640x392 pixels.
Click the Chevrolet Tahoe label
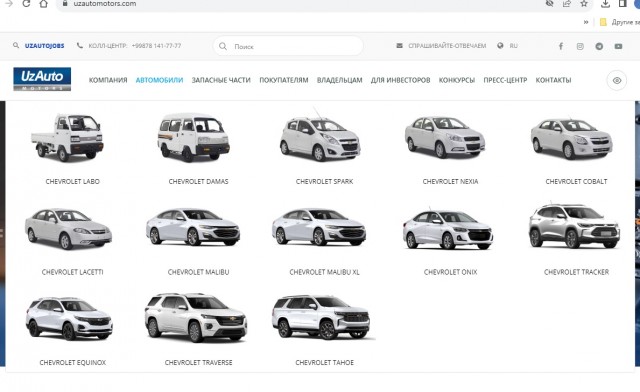tap(324, 363)
